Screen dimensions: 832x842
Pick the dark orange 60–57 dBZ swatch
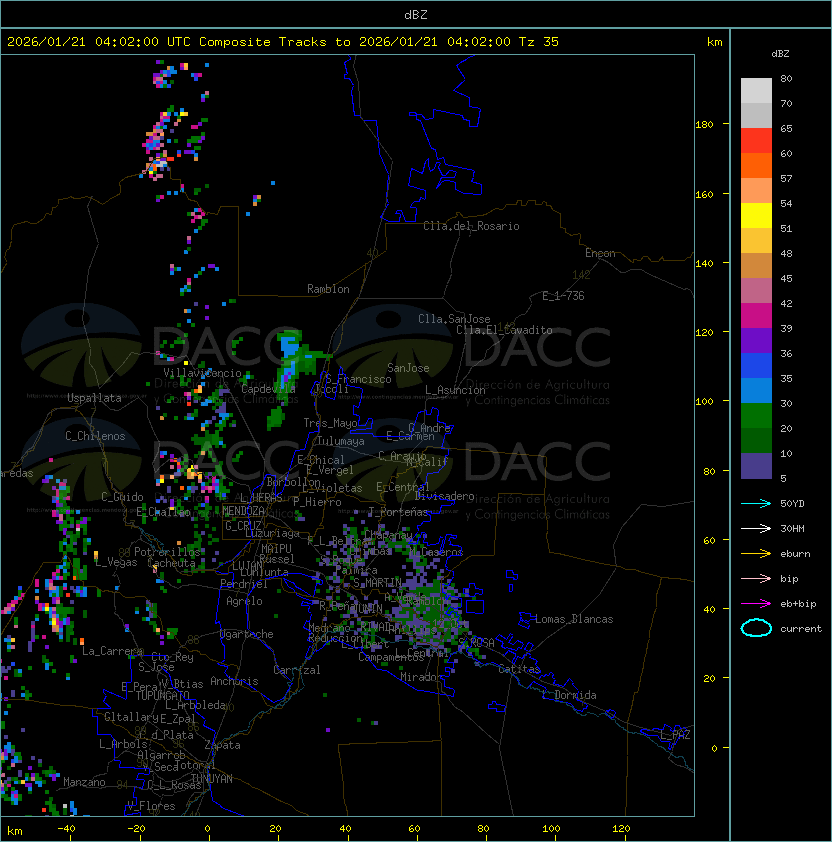pos(756,165)
